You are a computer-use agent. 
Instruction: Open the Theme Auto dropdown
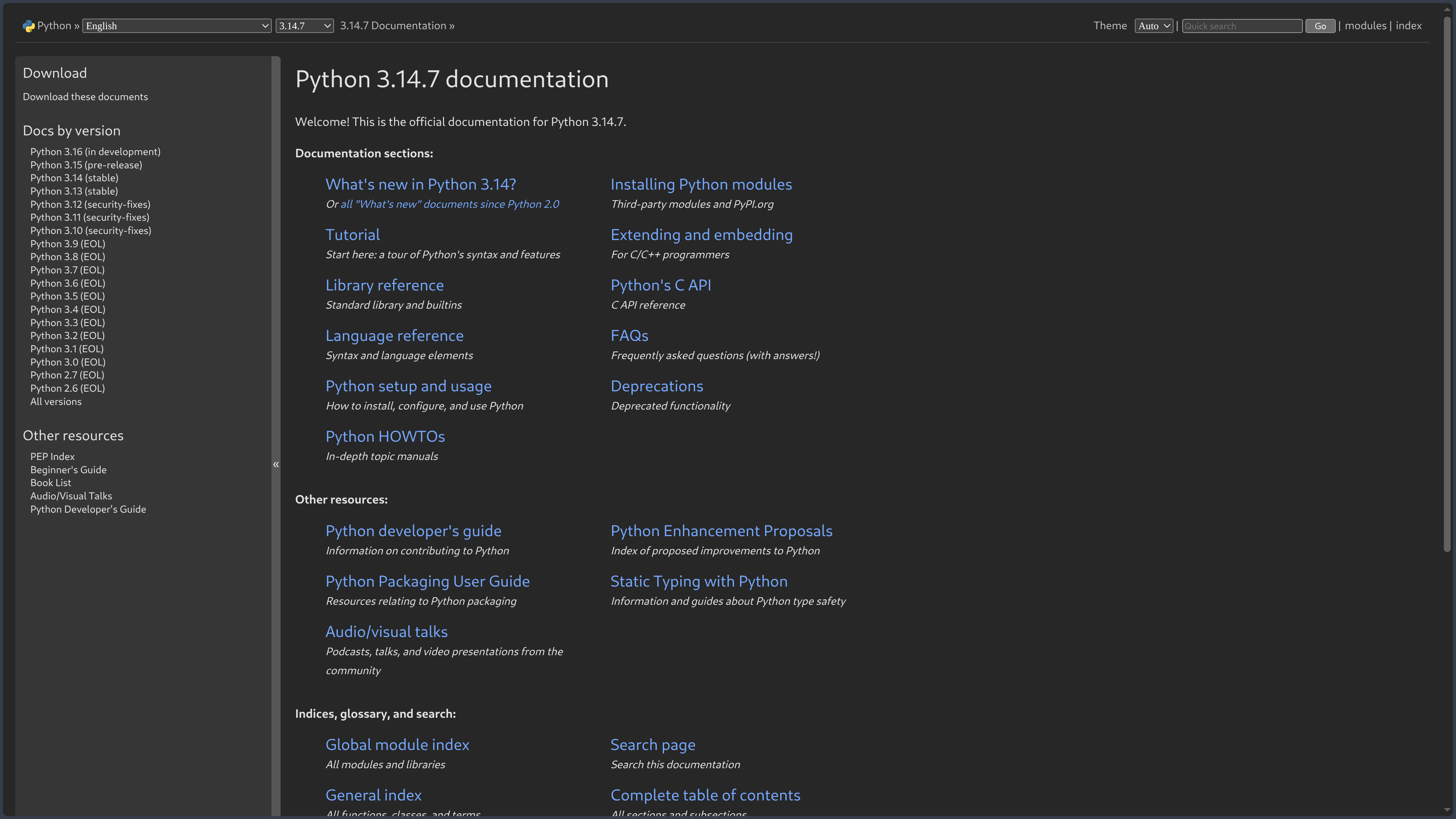coord(1153,26)
